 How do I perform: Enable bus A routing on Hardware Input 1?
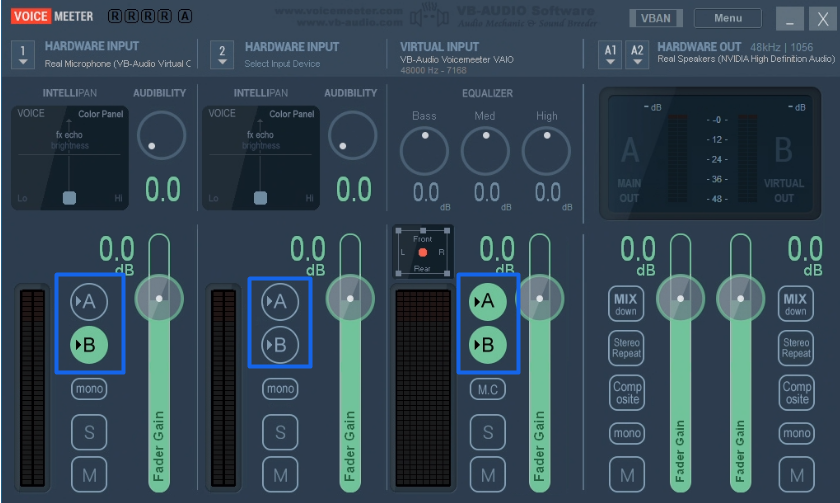pos(89,302)
